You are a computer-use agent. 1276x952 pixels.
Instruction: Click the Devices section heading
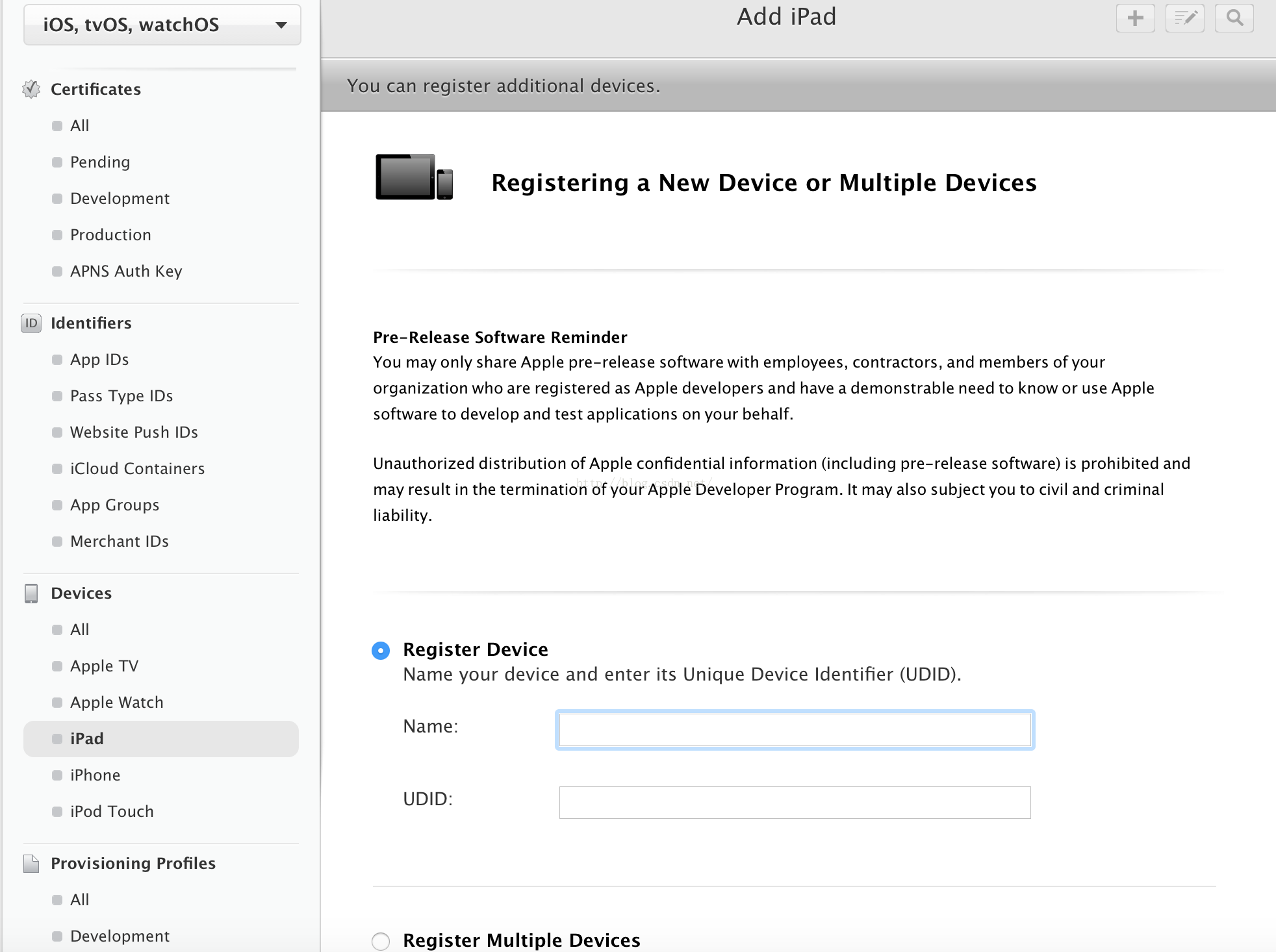[81, 593]
